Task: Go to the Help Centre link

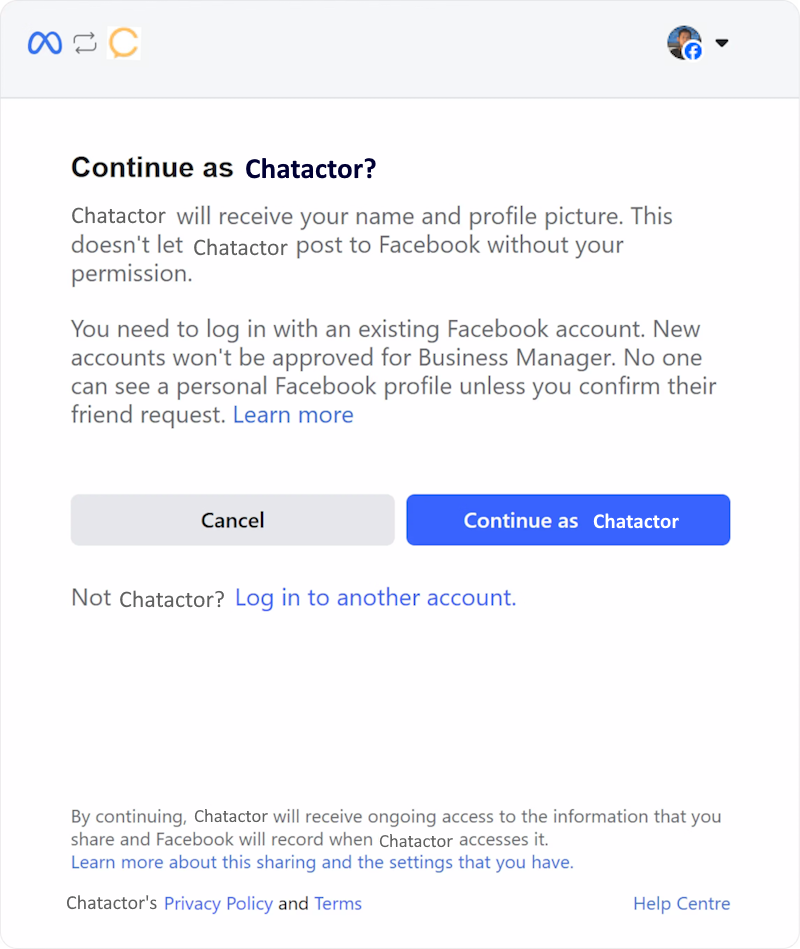Action: 681,904
